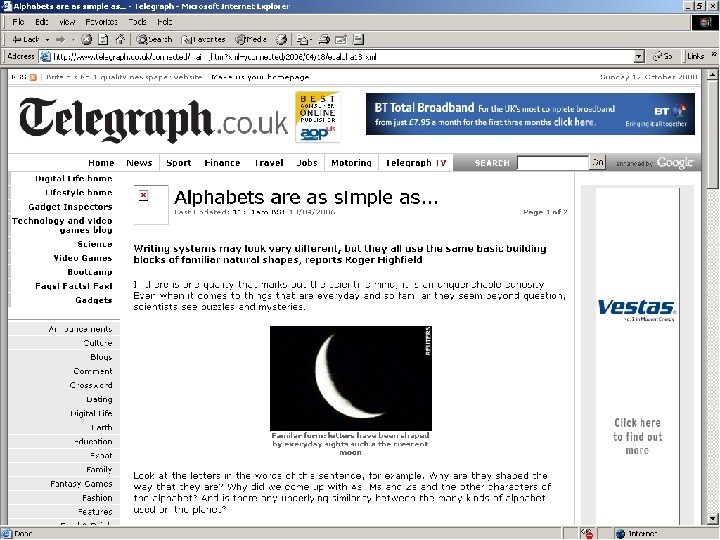Click the Culture section link
This screenshot has height=540, width=720.
click(98, 343)
